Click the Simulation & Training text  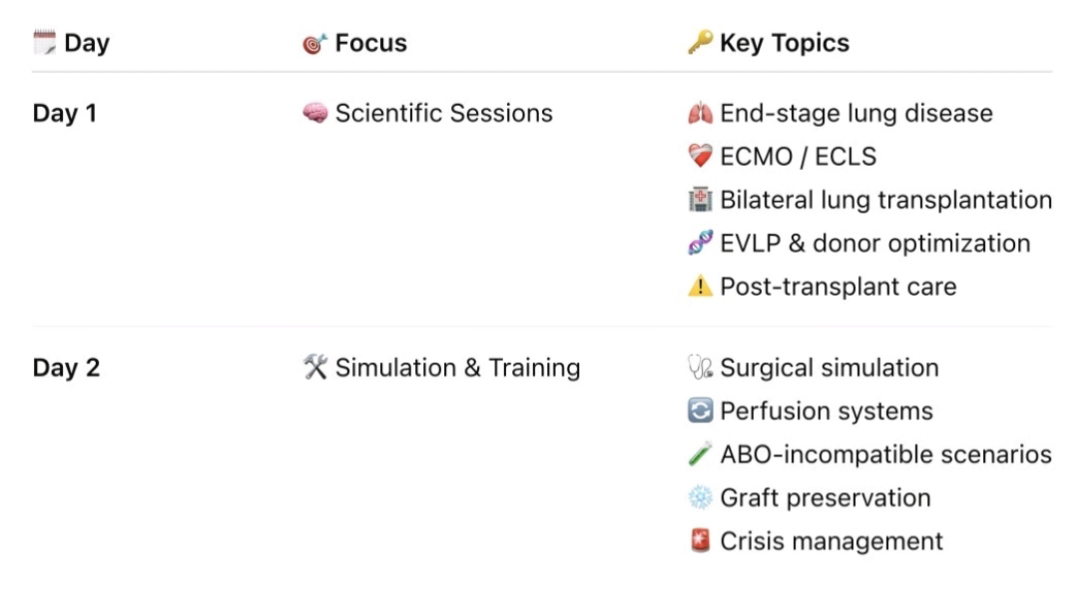(x=457, y=368)
